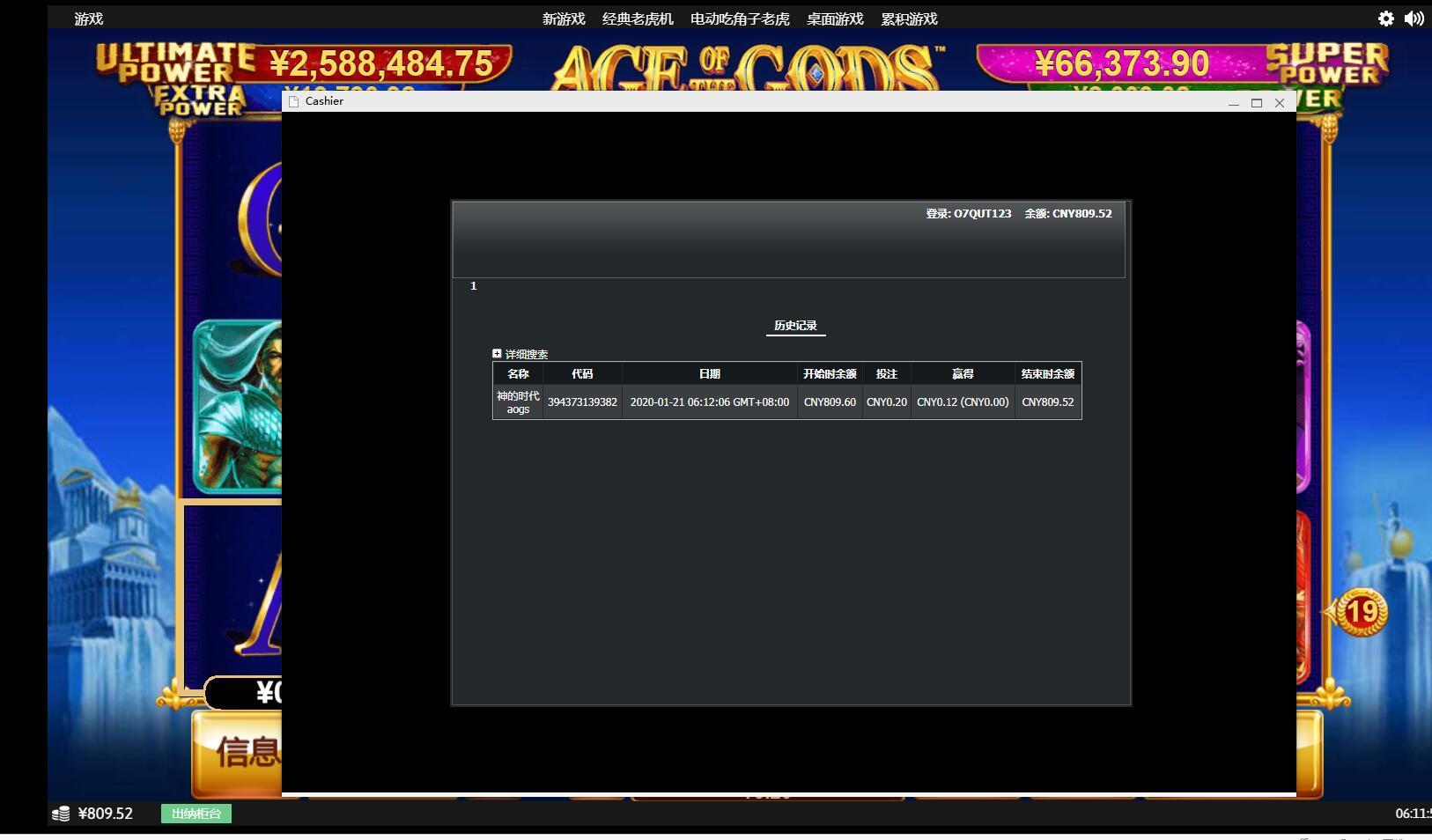The width and height of the screenshot is (1432, 840).
Task: Click the ¥809.52 balance in status bar
Action: pyautogui.click(x=106, y=814)
